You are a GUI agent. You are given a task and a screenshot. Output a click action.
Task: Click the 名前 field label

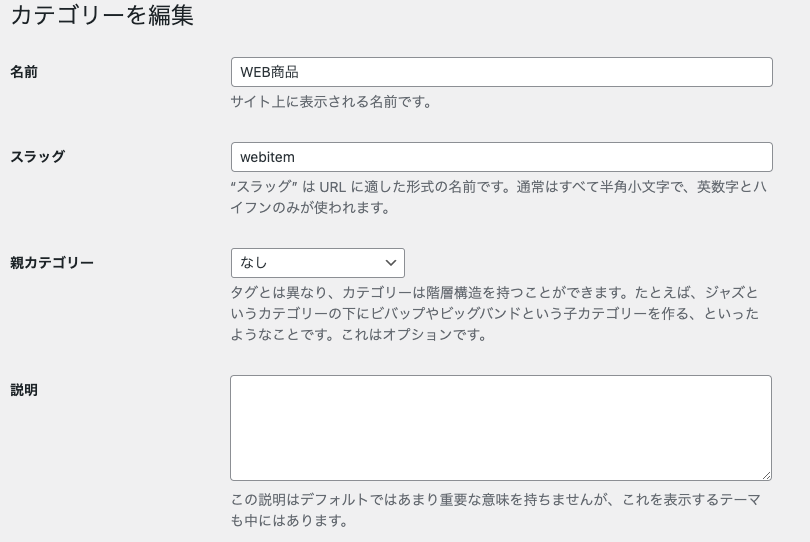pos(24,72)
